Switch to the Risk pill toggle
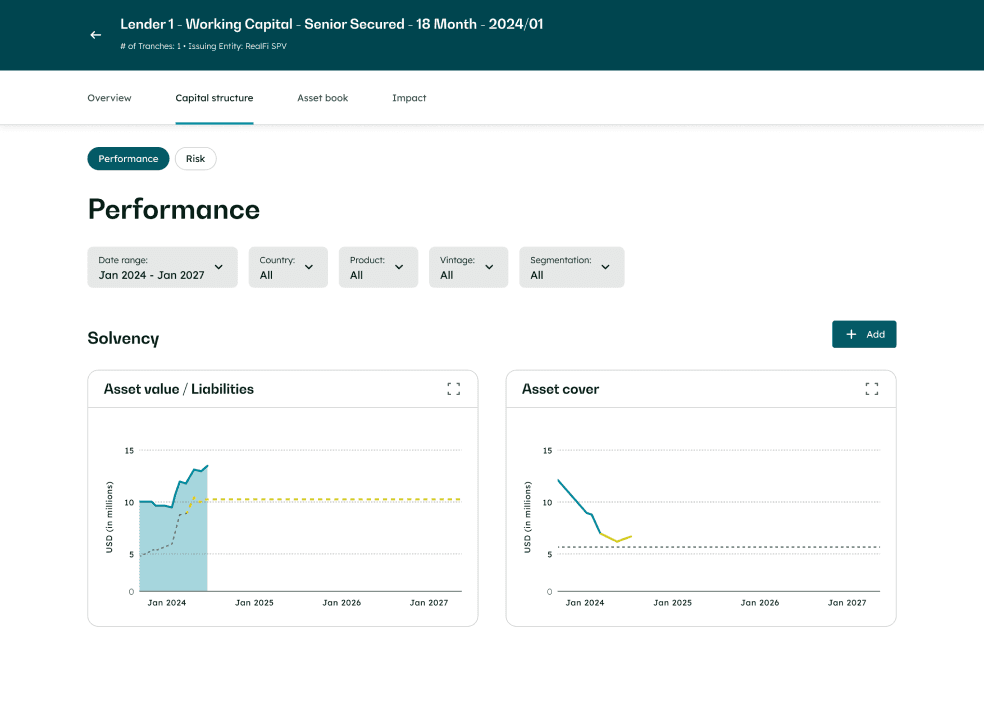The width and height of the screenshot is (984, 720). (195, 159)
